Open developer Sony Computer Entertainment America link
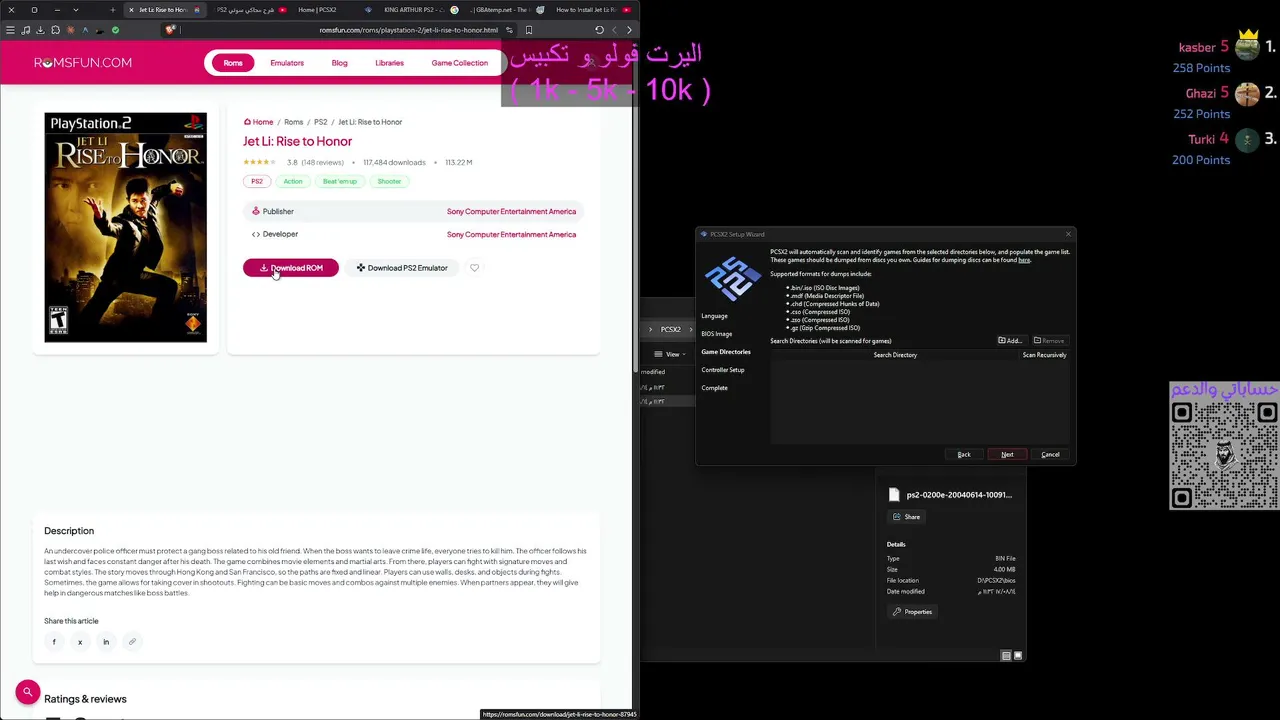Screen dimensions: 1280x720 pyautogui.click(x=511, y=235)
